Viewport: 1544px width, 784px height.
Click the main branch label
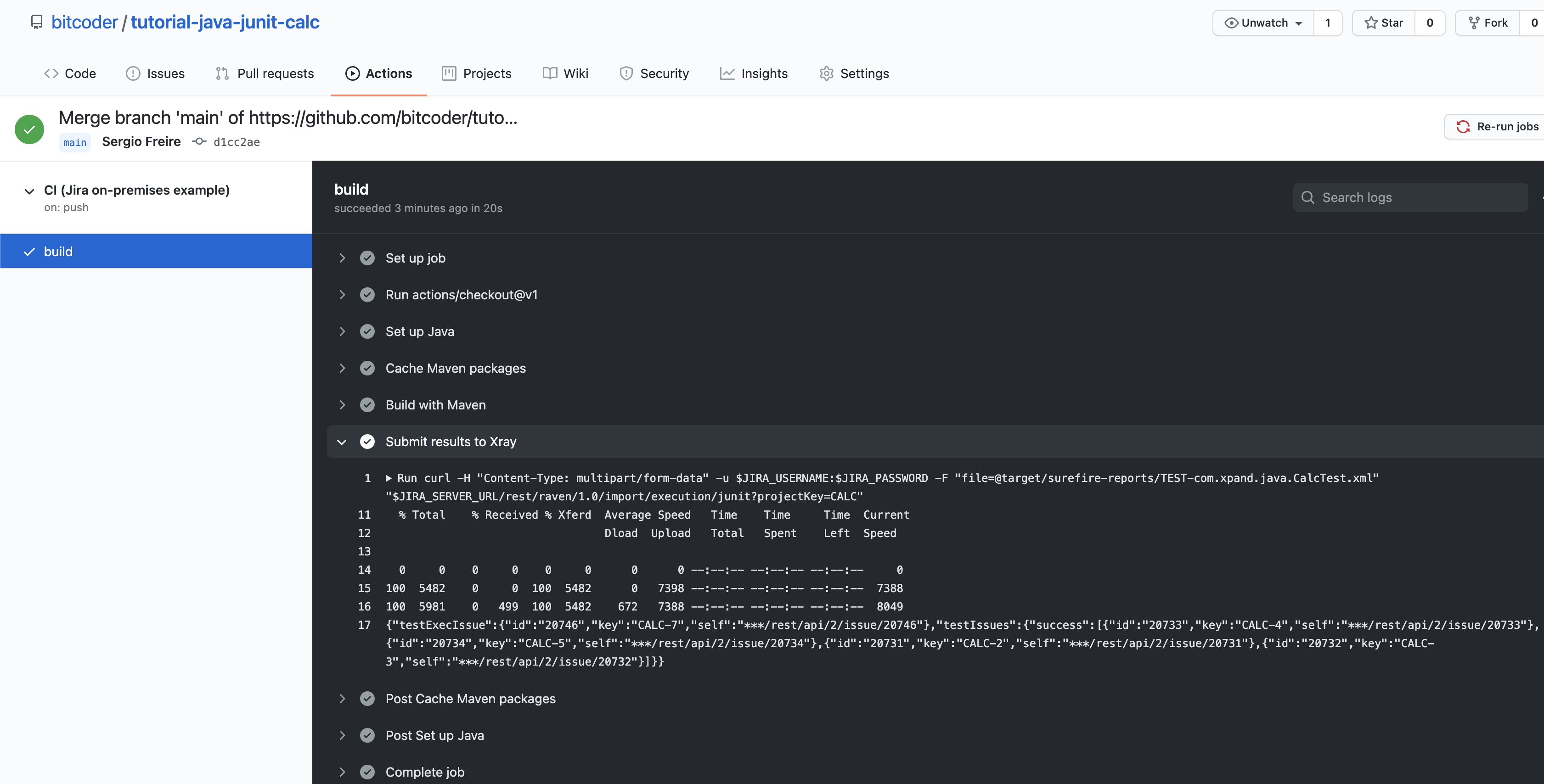pos(75,142)
